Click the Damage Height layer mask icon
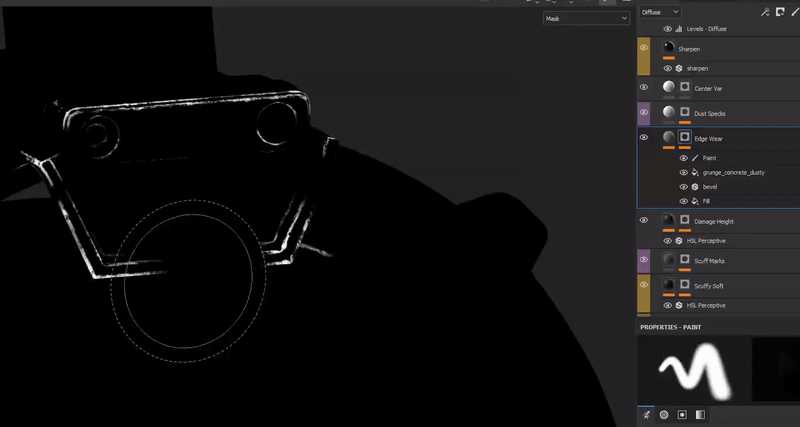Viewport: 800px width, 427px height. [x=686, y=220]
